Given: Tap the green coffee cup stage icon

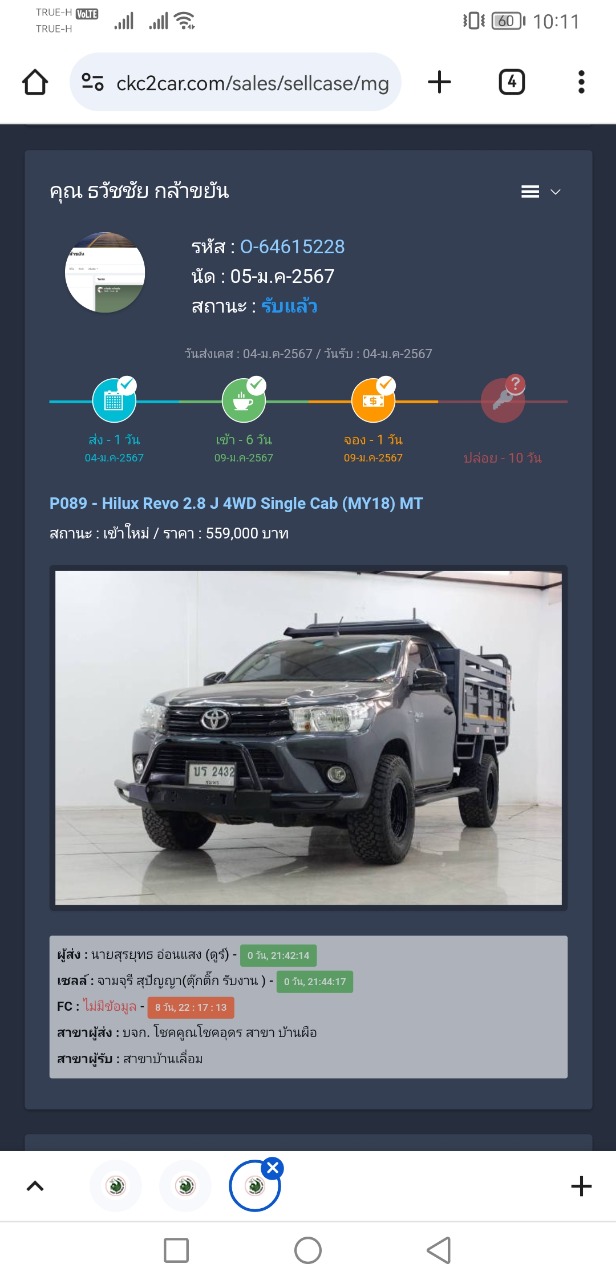Looking at the screenshot, I should click(243, 401).
